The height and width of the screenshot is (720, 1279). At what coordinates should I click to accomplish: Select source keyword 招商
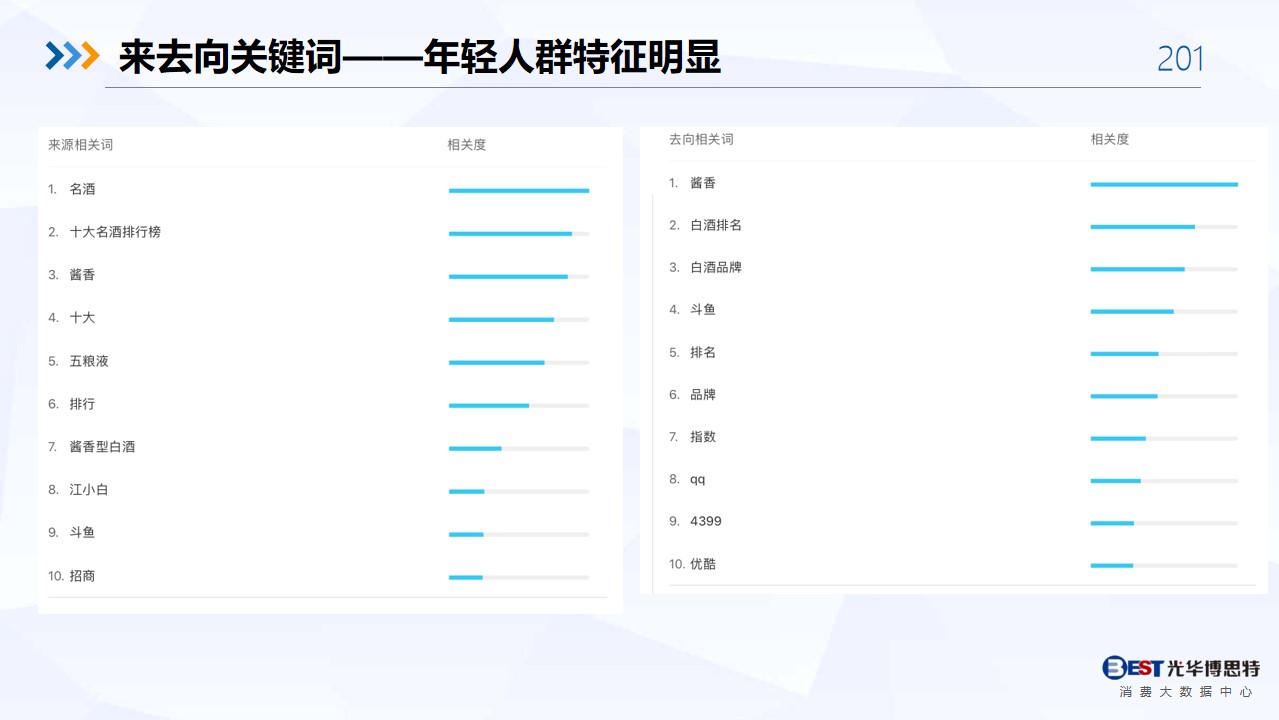point(83,576)
